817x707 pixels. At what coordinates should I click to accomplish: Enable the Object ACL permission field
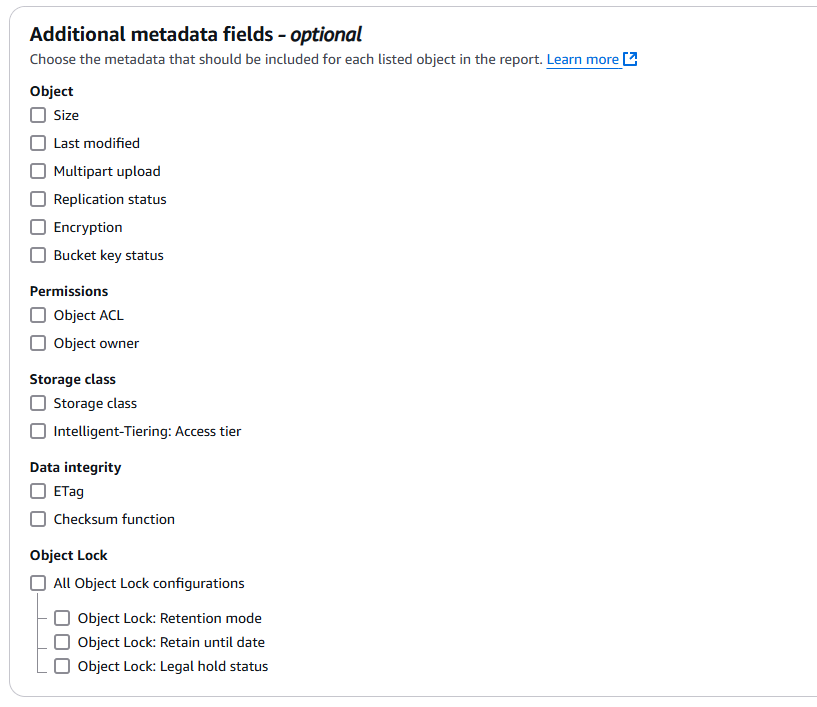pyautogui.click(x=37, y=315)
